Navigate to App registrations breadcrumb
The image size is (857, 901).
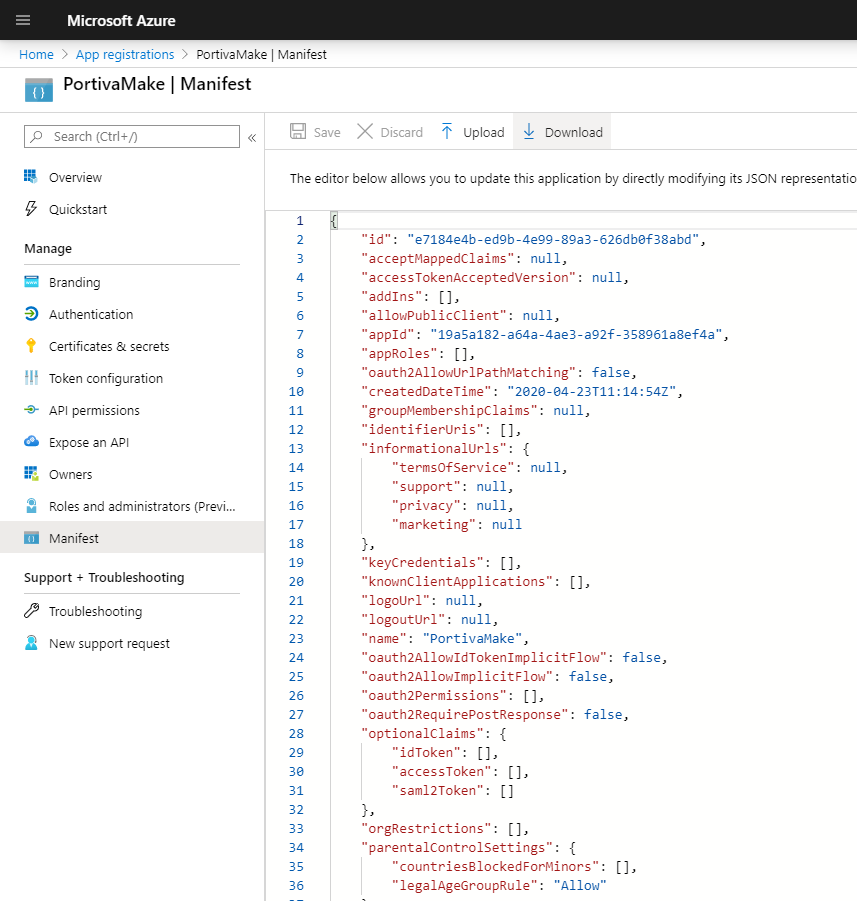point(125,54)
